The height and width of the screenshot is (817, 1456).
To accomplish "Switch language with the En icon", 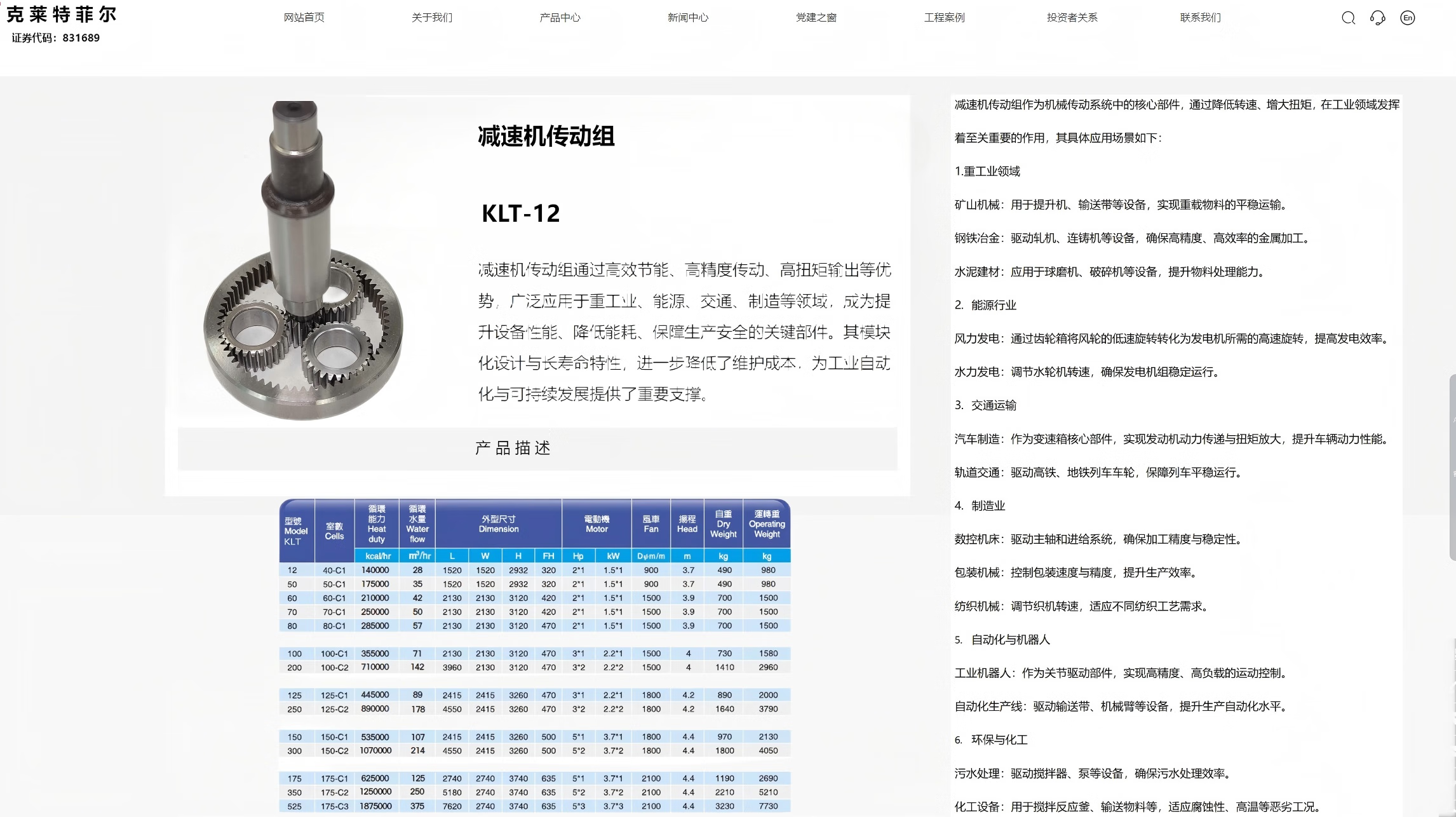I will [1407, 18].
